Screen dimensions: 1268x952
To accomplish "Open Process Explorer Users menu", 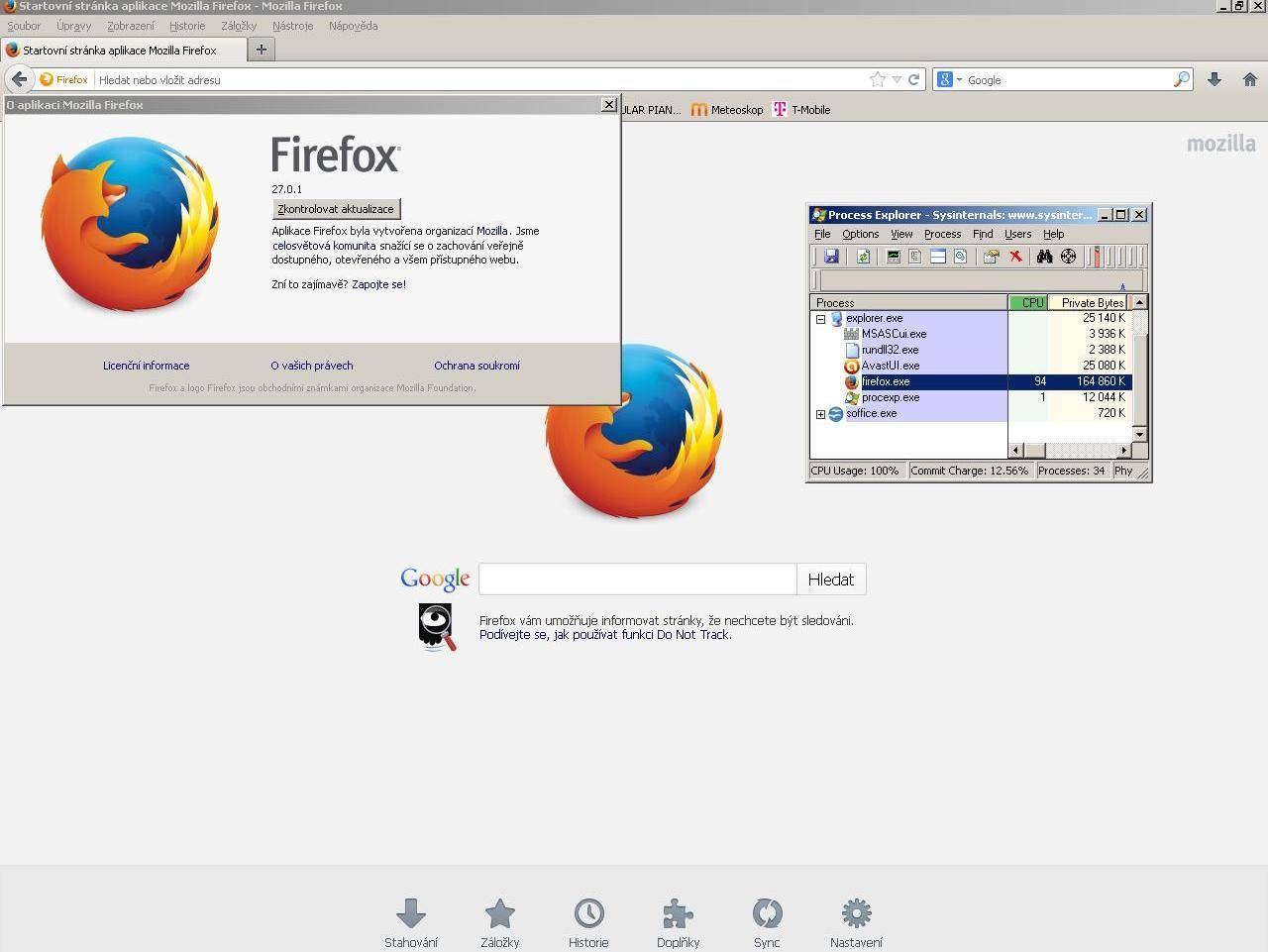I will 1017,234.
